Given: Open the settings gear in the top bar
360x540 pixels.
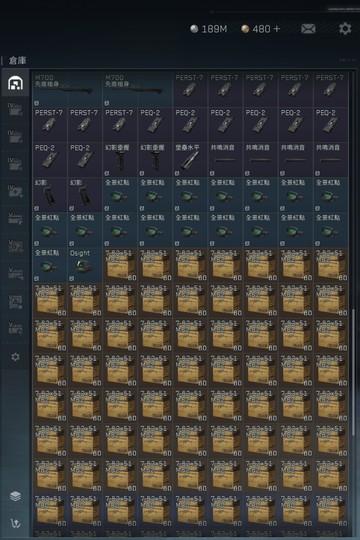Looking at the screenshot, I should 345,28.
